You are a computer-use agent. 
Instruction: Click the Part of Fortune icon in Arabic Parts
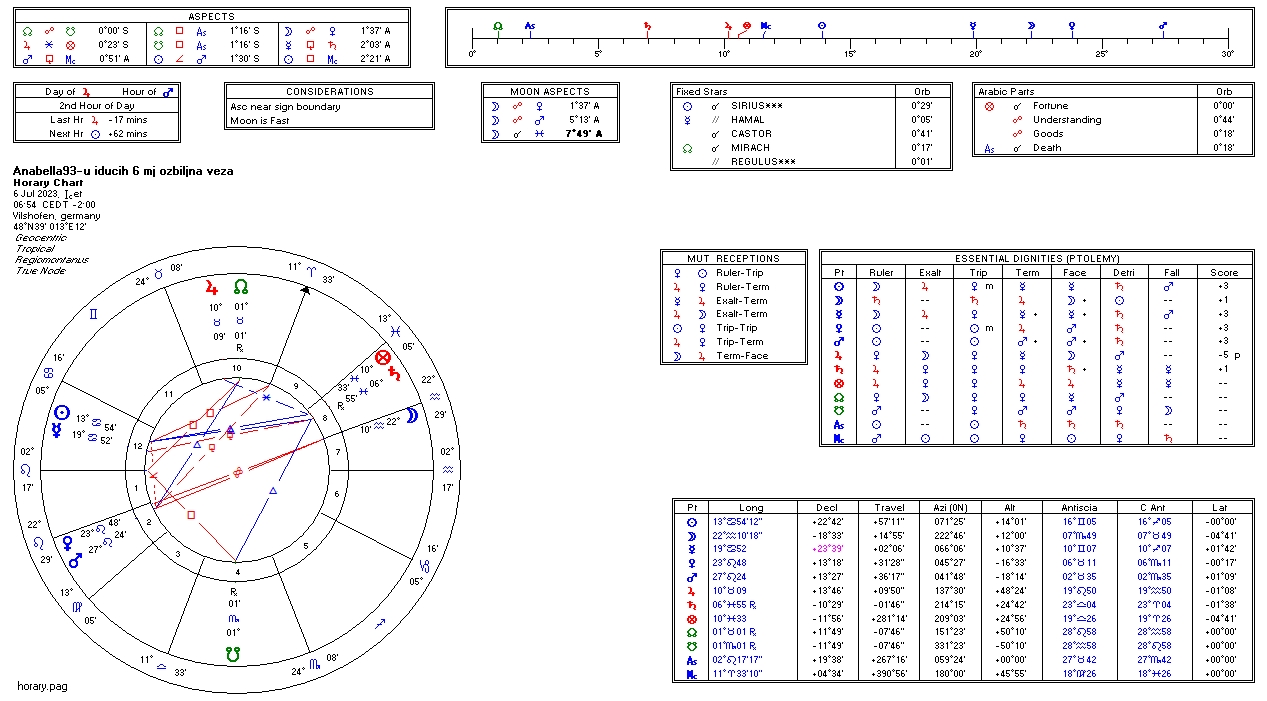[x=989, y=106]
